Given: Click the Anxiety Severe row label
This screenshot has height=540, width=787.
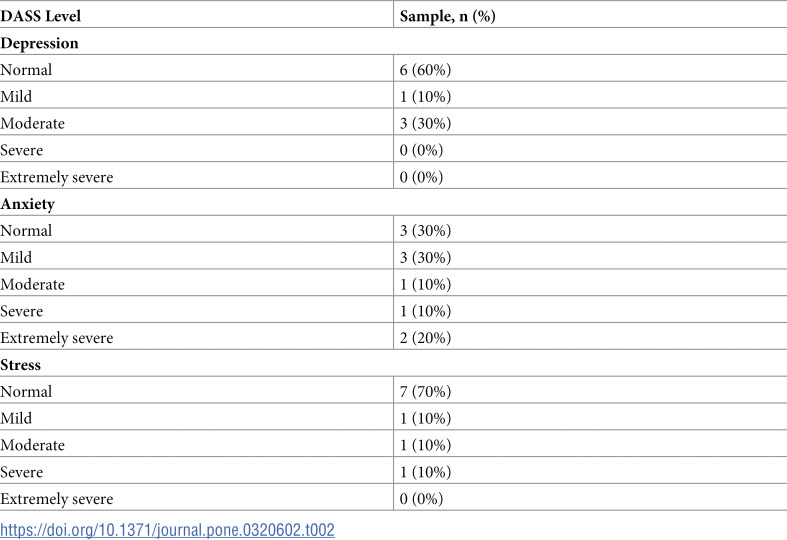Looking at the screenshot, I should (x=22, y=311).
